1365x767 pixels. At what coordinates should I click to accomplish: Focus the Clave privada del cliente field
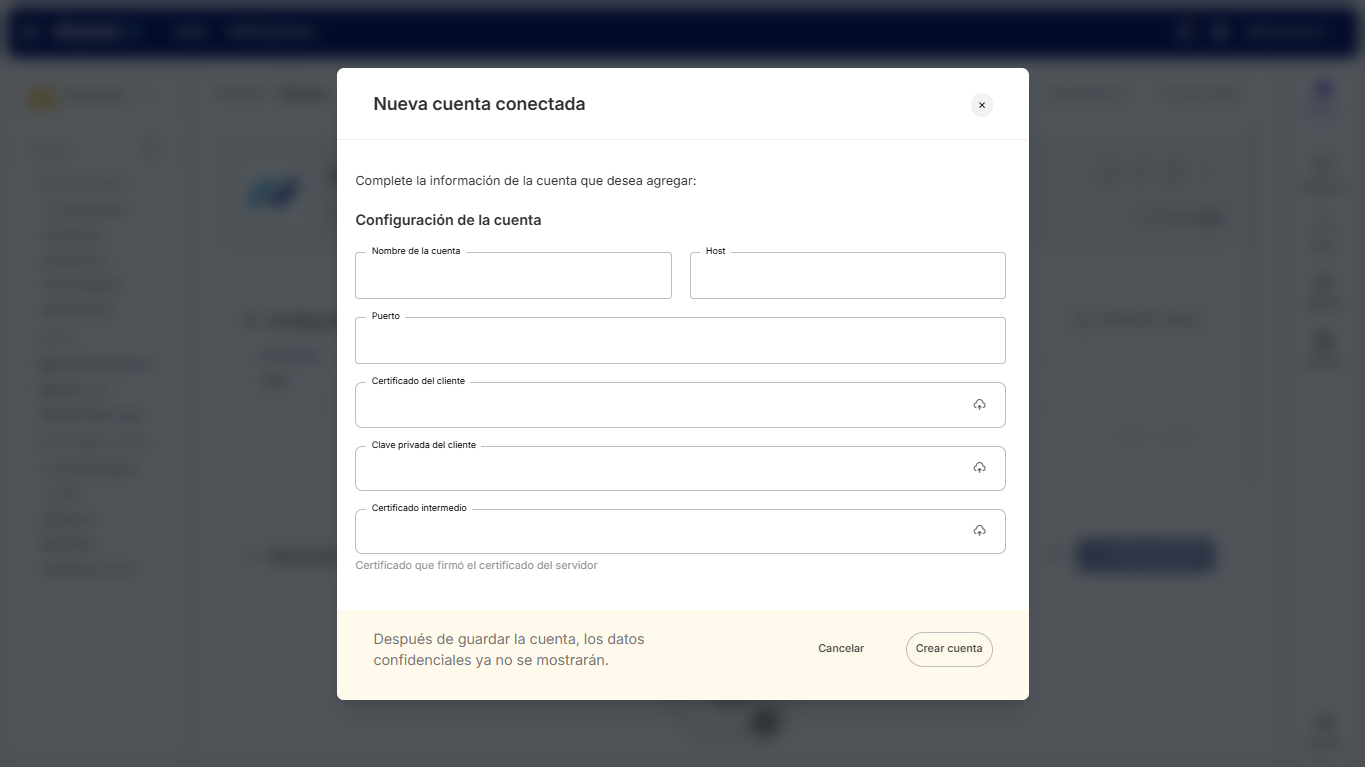[x=660, y=469]
